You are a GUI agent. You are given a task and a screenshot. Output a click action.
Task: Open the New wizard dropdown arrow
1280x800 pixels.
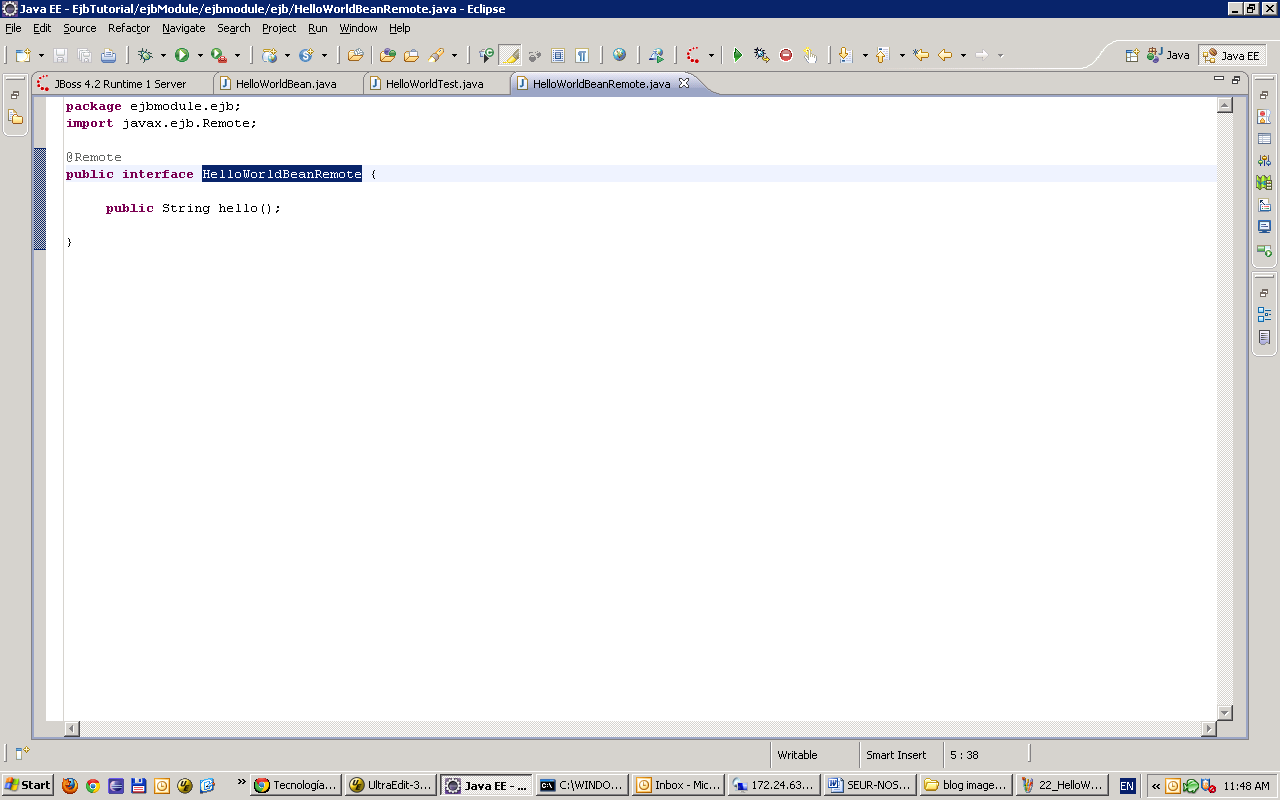point(40,55)
